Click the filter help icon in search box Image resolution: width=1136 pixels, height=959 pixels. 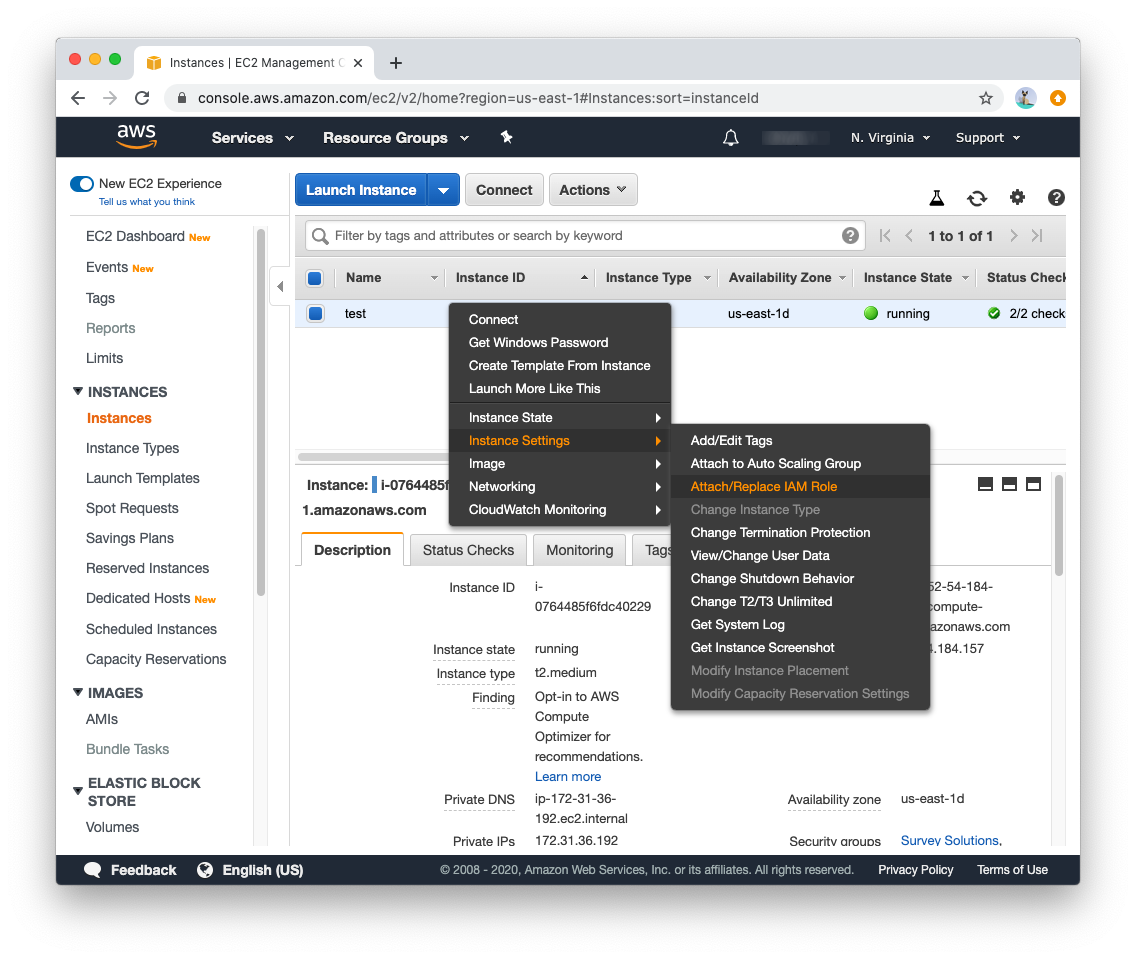tap(850, 235)
